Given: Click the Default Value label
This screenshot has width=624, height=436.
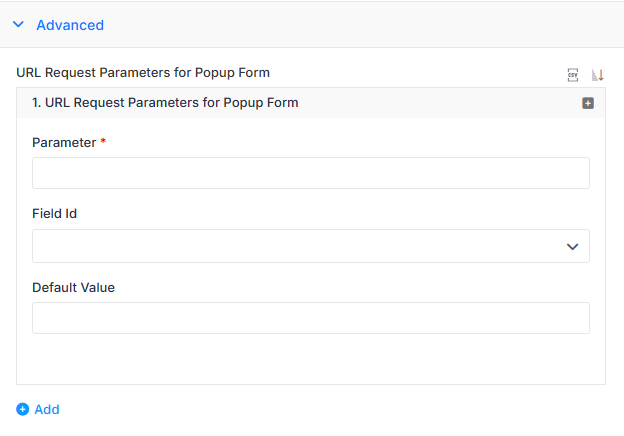Looking at the screenshot, I should coord(74,288).
